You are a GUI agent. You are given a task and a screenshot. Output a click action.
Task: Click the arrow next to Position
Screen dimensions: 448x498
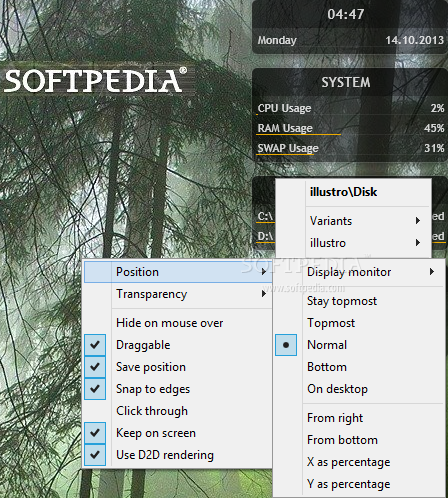pyautogui.click(x=264, y=272)
